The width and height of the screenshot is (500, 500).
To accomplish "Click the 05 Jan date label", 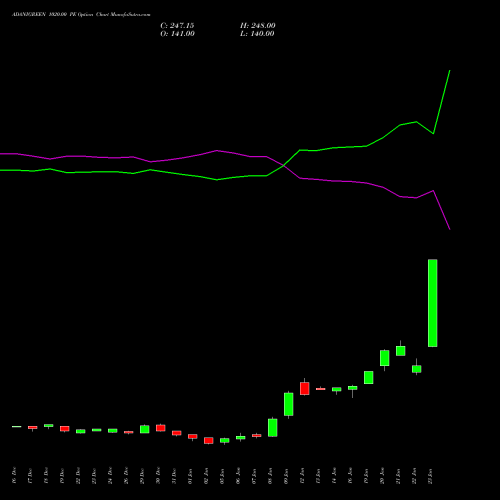I will (x=222, y=476).
